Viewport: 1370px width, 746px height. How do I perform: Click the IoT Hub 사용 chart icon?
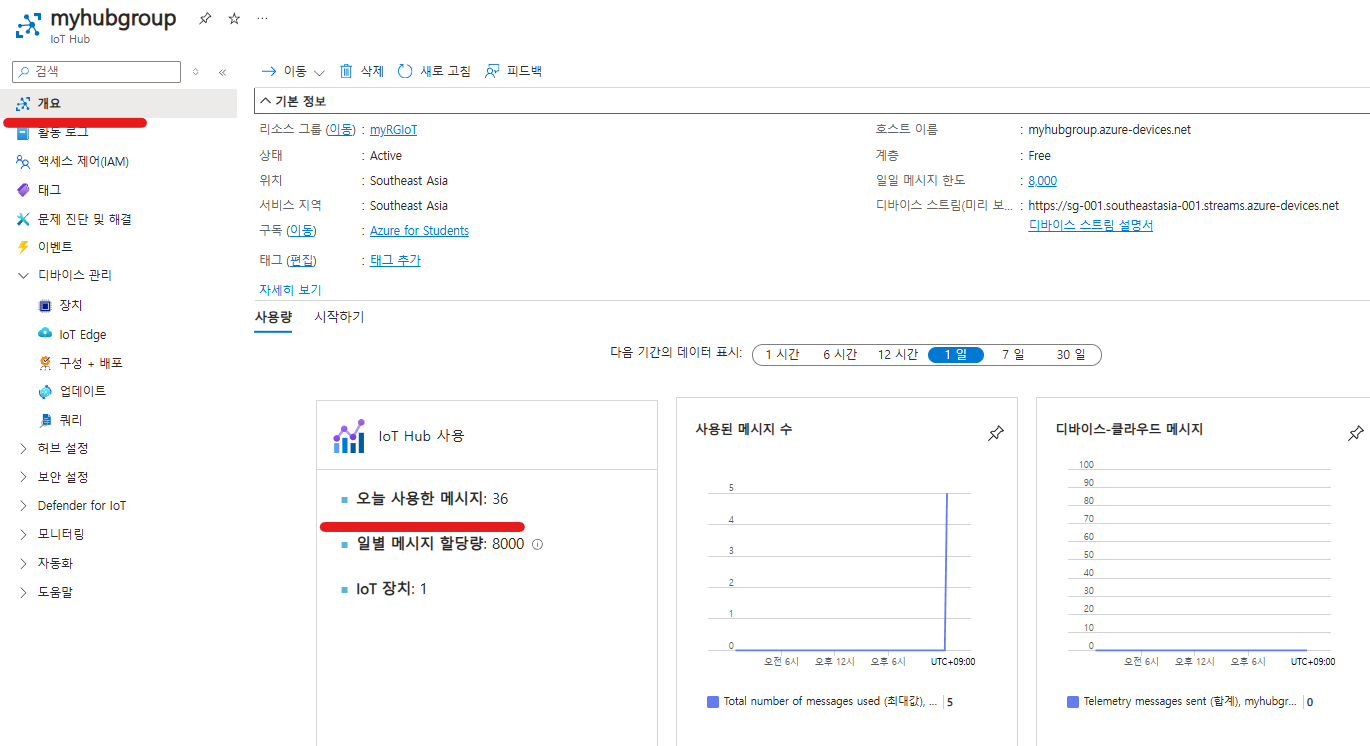coord(349,437)
